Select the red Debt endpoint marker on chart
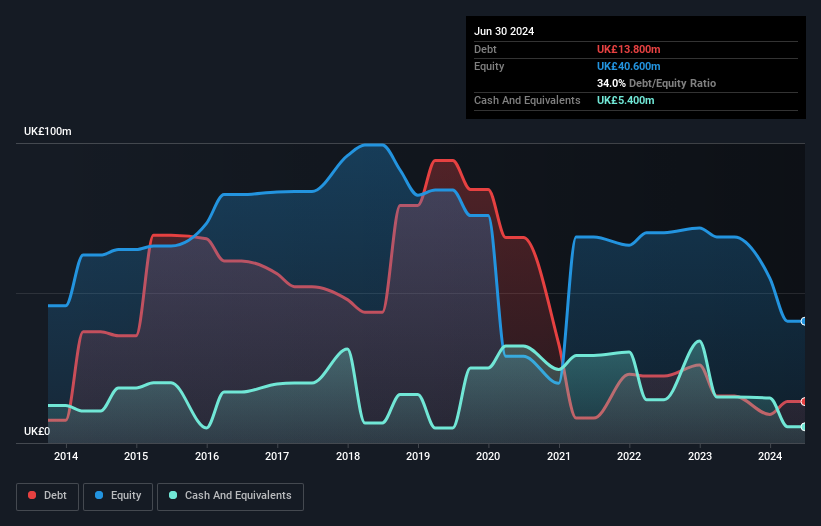Viewport: 821px width, 526px height. 804,401
